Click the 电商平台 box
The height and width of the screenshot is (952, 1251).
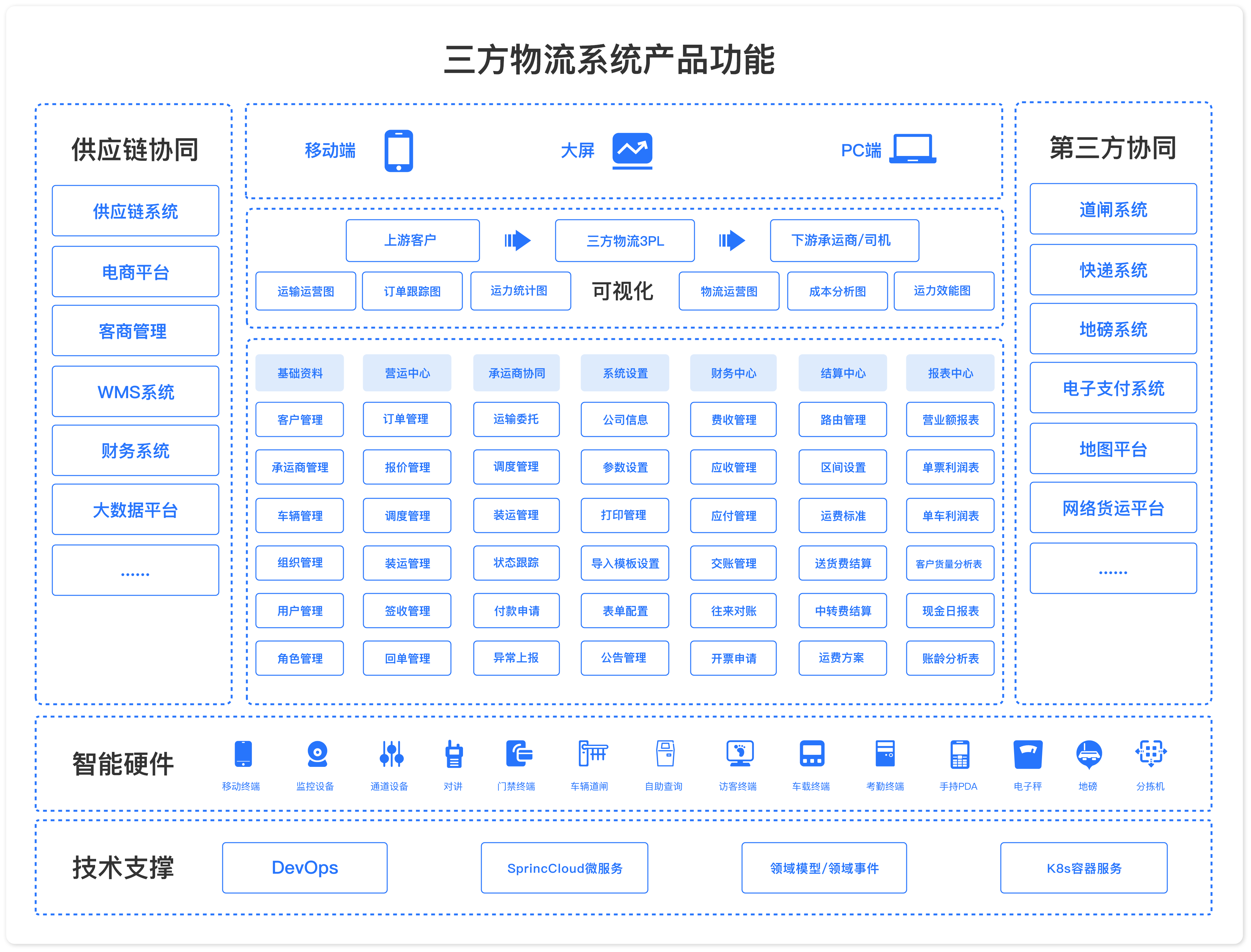[135, 272]
